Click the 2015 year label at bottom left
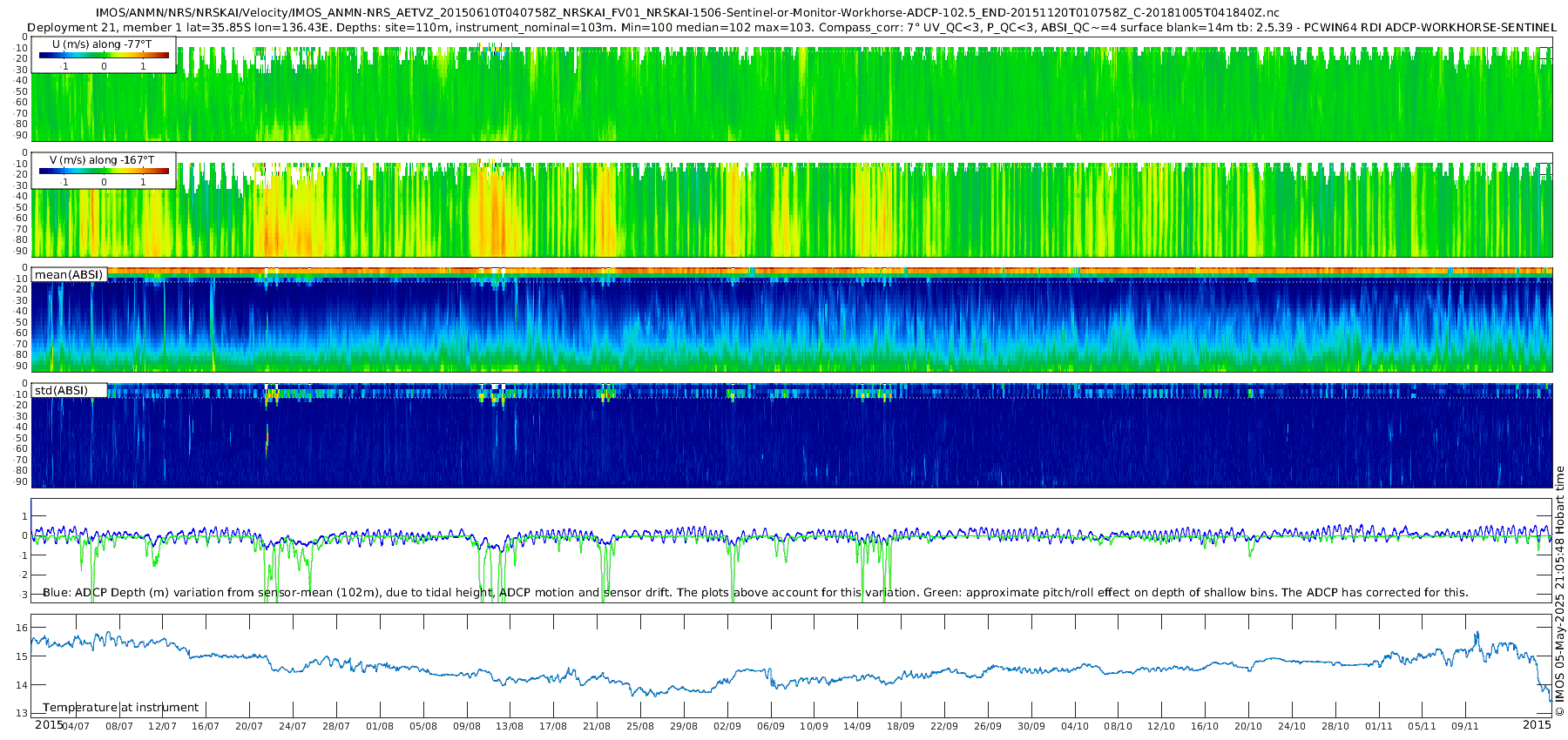The width and height of the screenshot is (1568, 740). pos(49,724)
